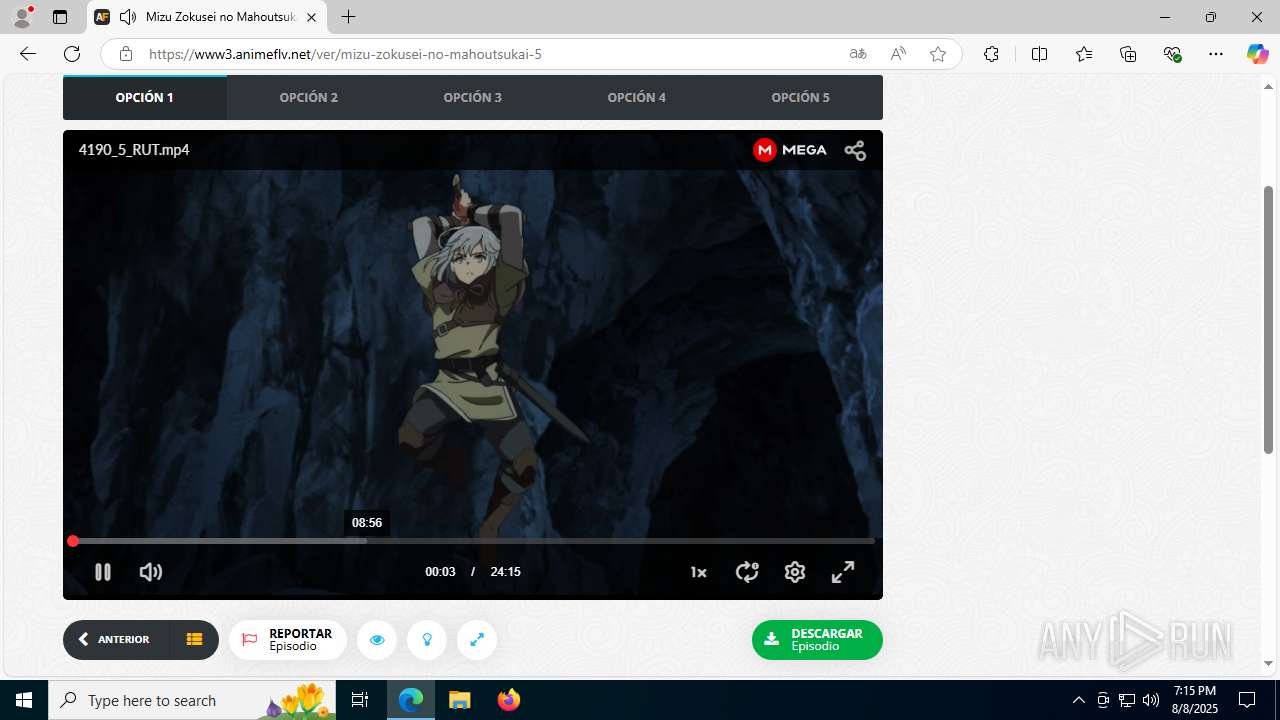Open browser essentials icon

pos(1172,54)
